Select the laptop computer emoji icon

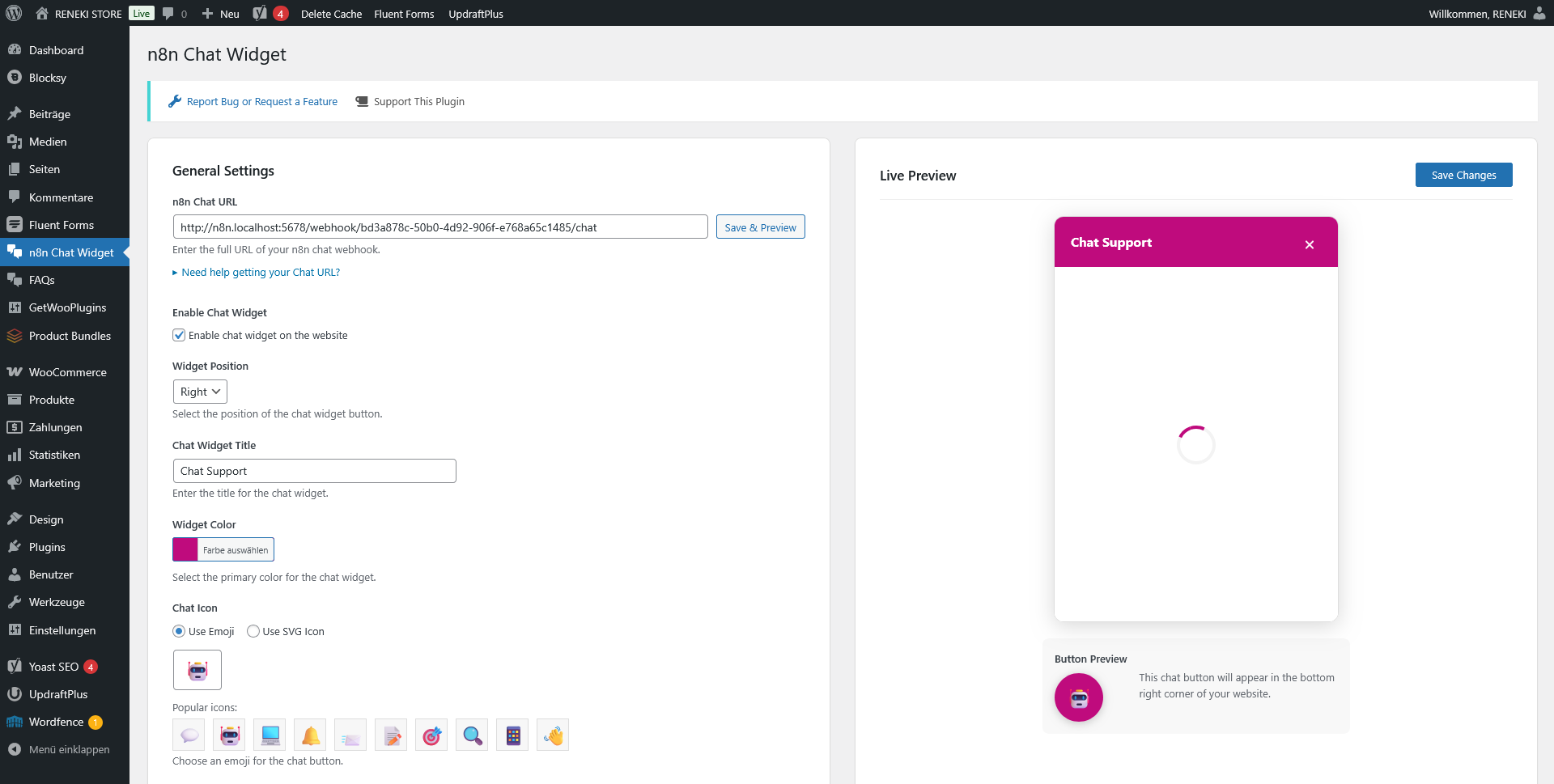270,735
